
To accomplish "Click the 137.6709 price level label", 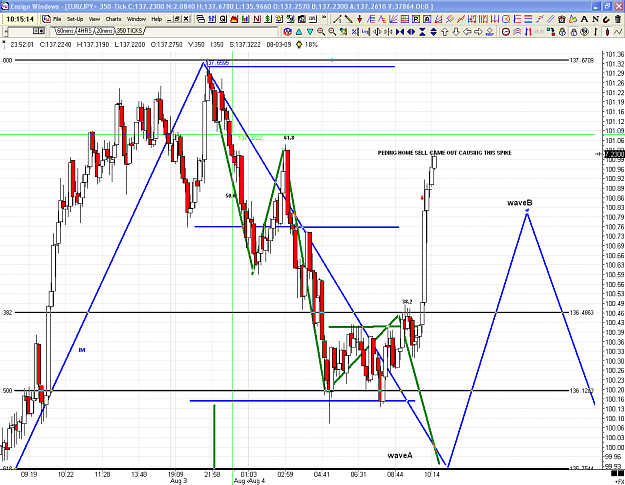I will coord(582,61).
